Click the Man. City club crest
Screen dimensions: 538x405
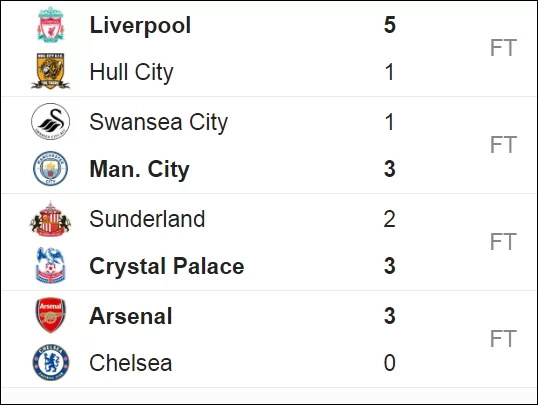pyautogui.click(x=50, y=169)
